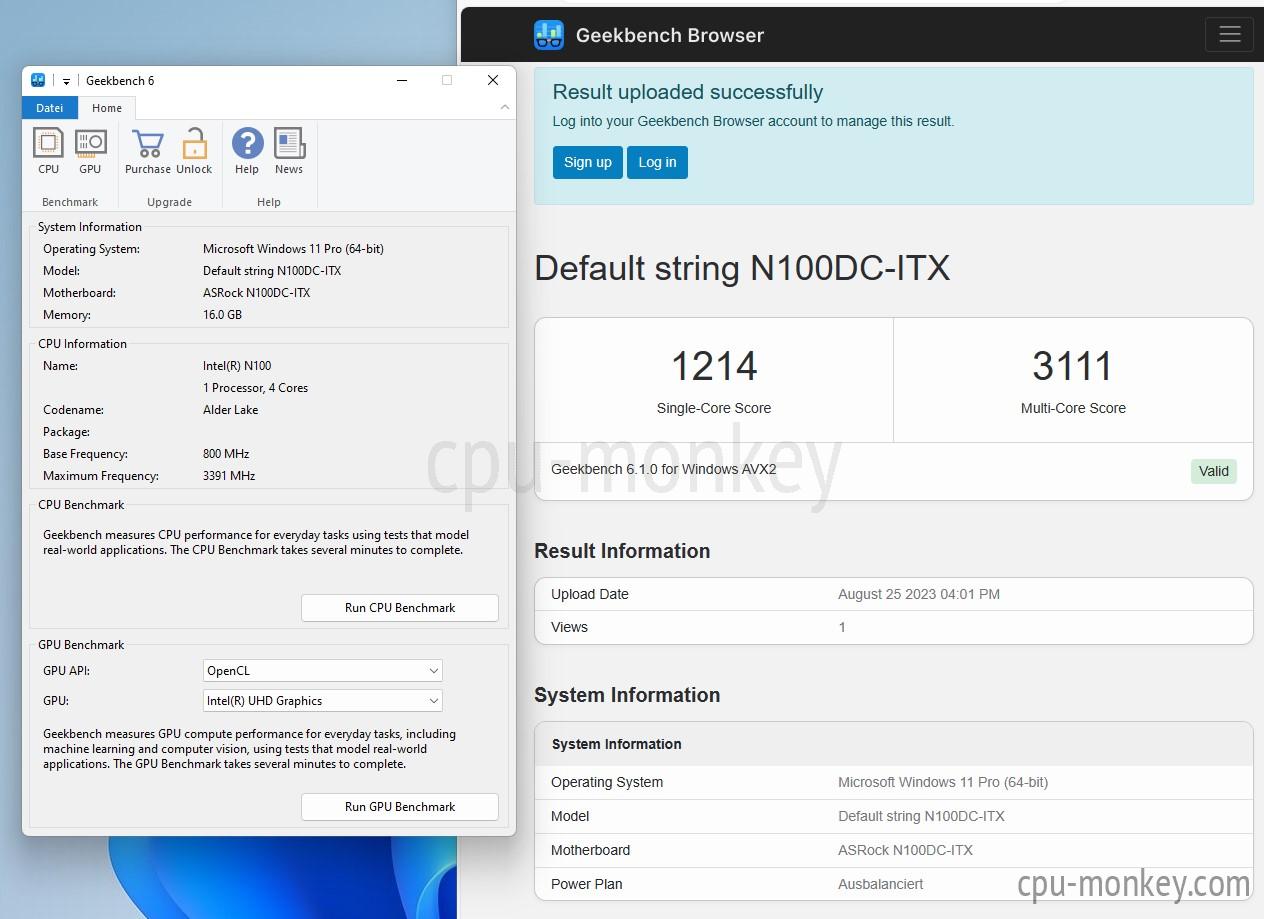The image size is (1264, 919).
Task: Click the 16.0 GB memory value
Action: click(222, 315)
